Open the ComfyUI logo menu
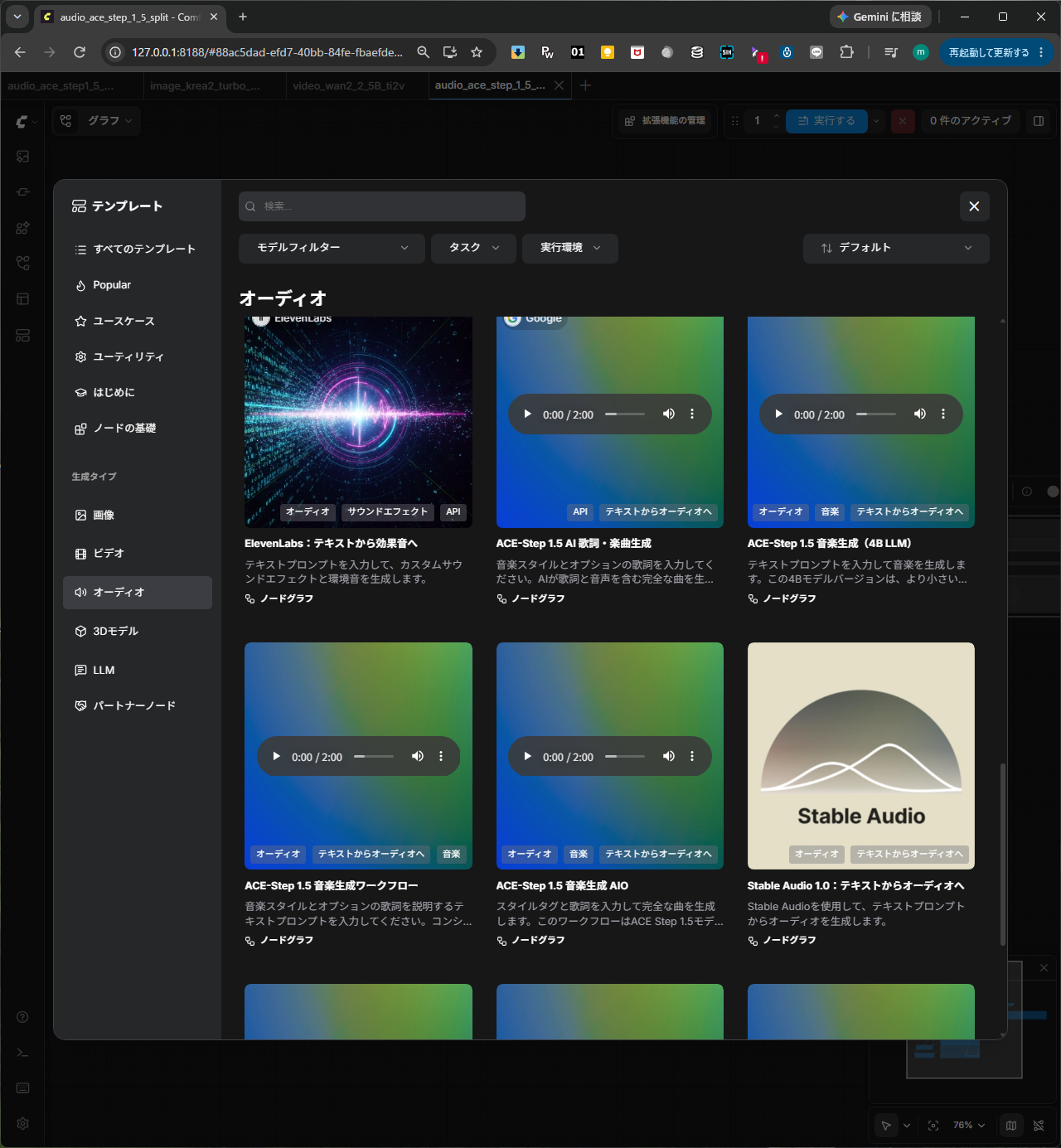Screen dimensions: 1061x1148 26,122
